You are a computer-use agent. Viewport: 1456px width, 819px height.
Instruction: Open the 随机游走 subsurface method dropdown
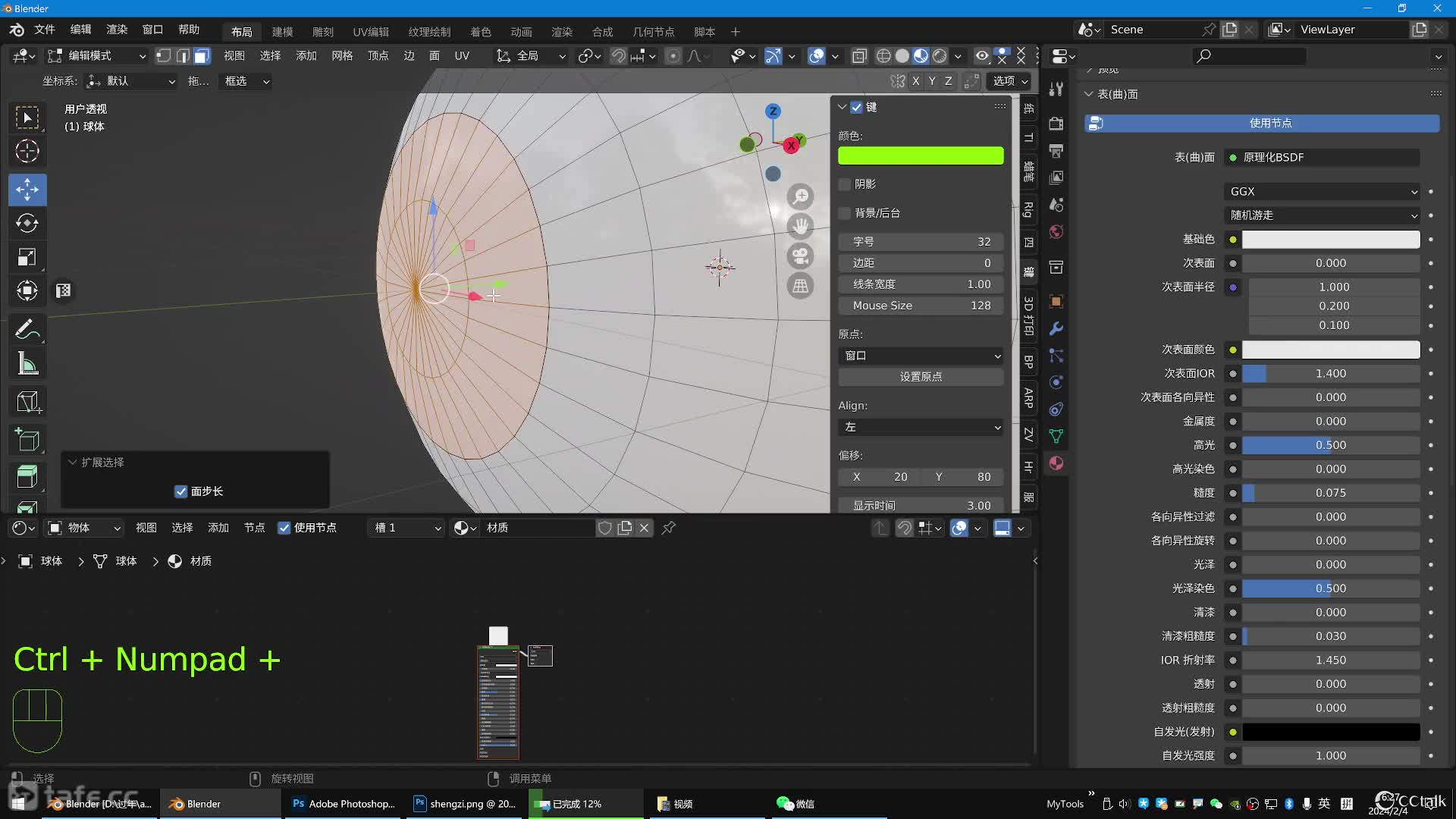[1322, 215]
